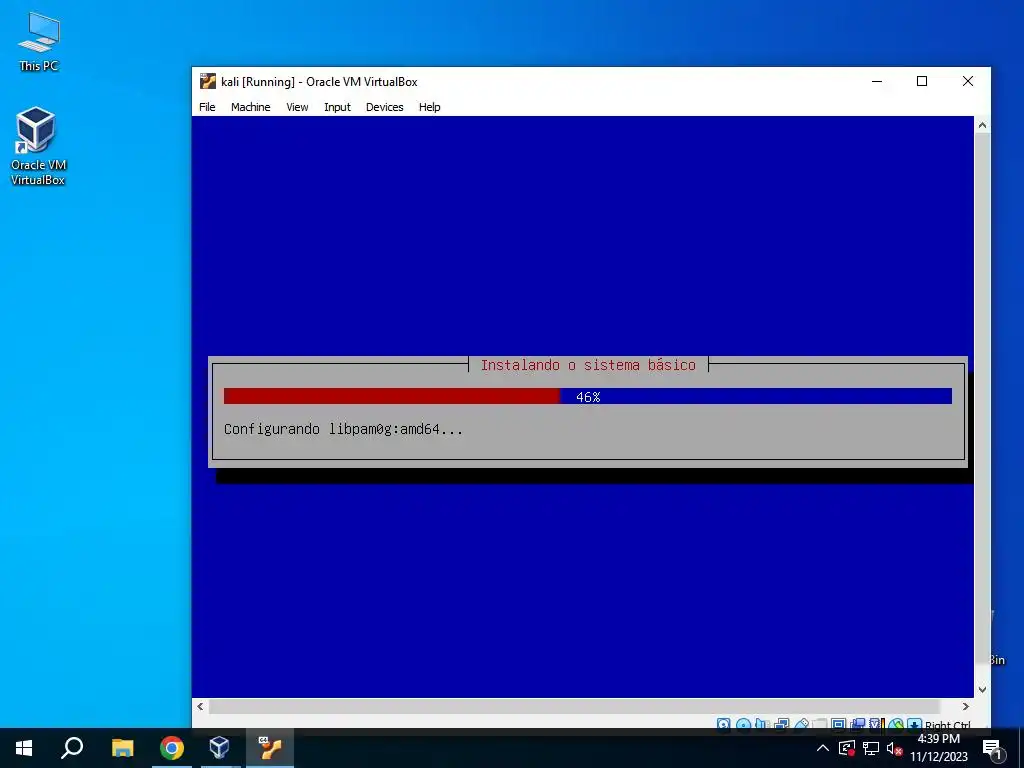Open File menu in VirtualBox
The width and height of the screenshot is (1024, 768).
point(207,107)
